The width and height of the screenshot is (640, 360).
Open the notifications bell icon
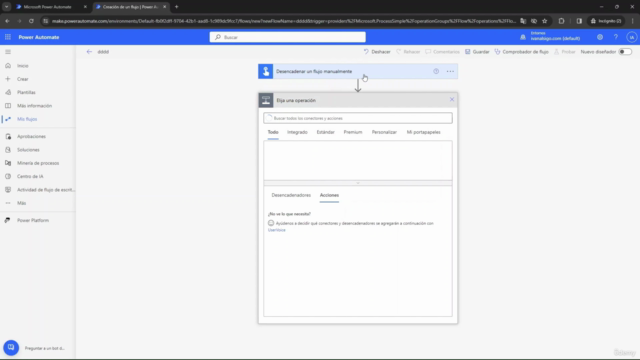point(523,37)
